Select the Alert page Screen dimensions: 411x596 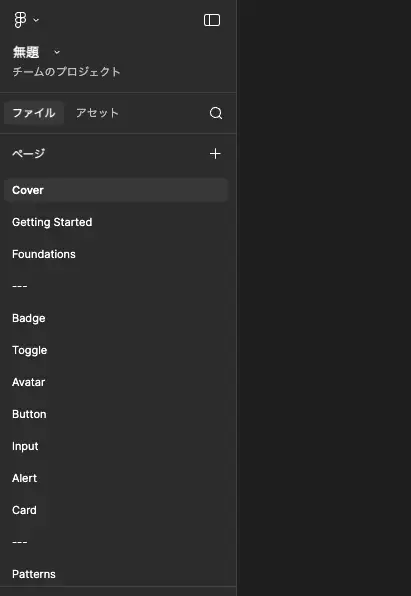coord(116,478)
